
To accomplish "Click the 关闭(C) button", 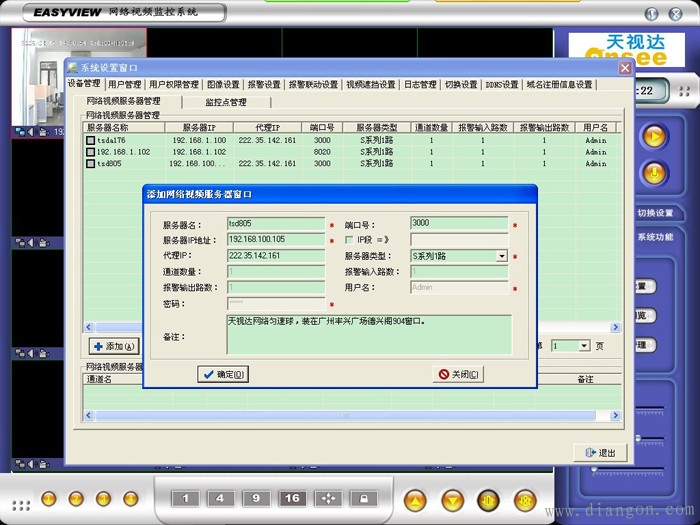I will [x=458, y=374].
